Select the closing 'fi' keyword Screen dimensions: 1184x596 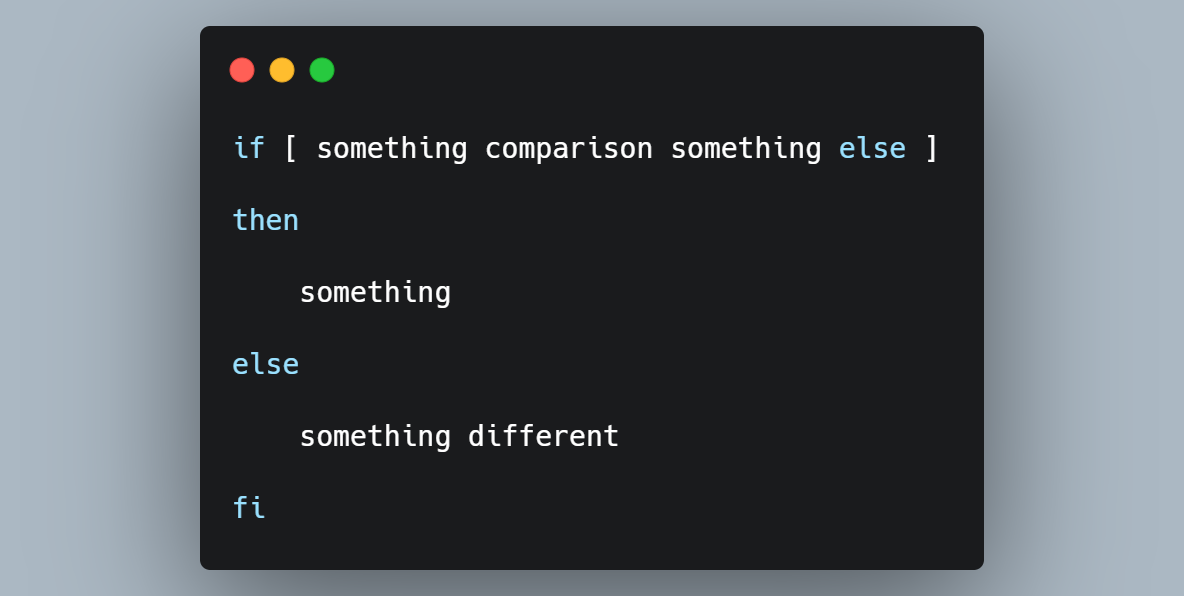(x=249, y=508)
